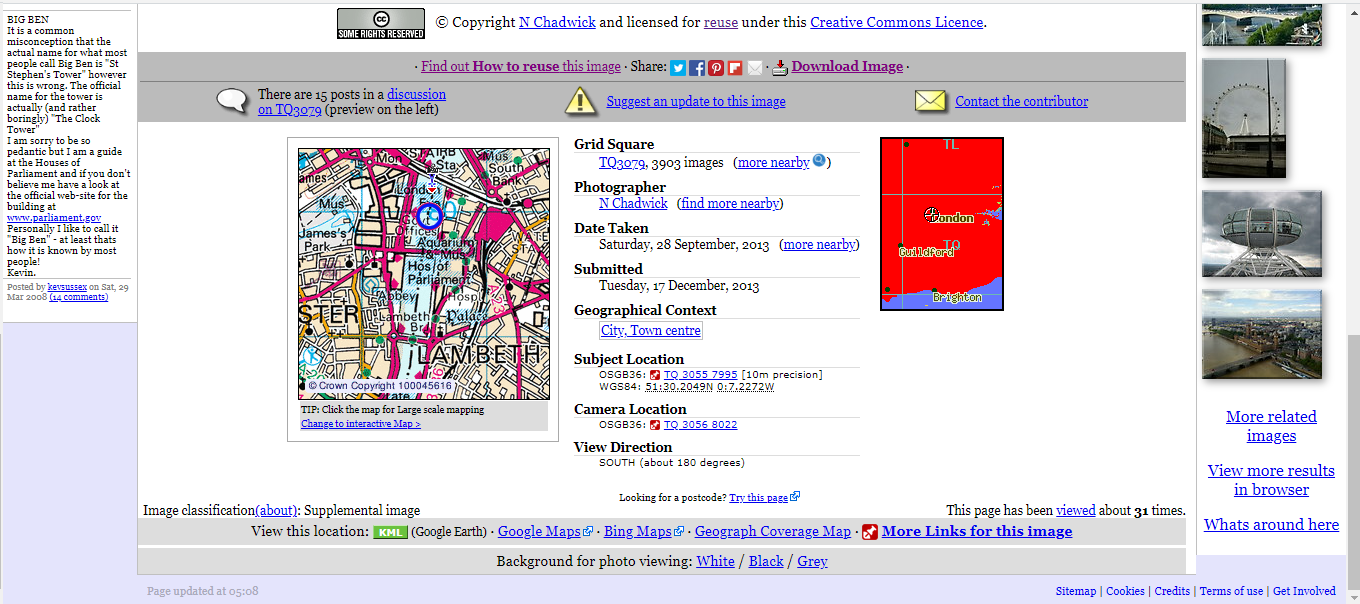Click View more results in browser
Image resolution: width=1360 pixels, height=604 pixels.
coord(1271,480)
